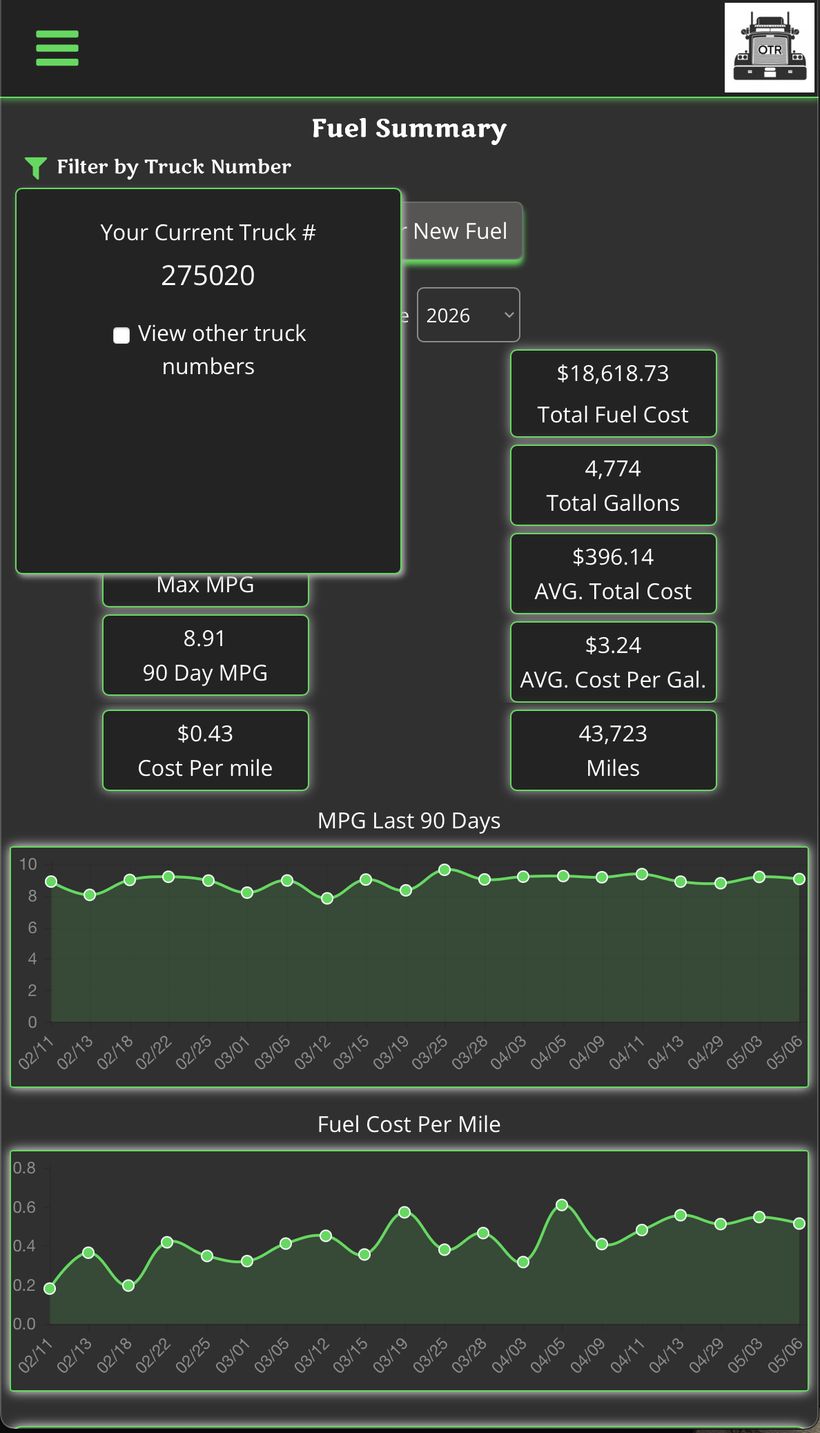This screenshot has height=1433, width=820.
Task: Click the OTR truck logo
Action: pyautogui.click(x=769, y=48)
